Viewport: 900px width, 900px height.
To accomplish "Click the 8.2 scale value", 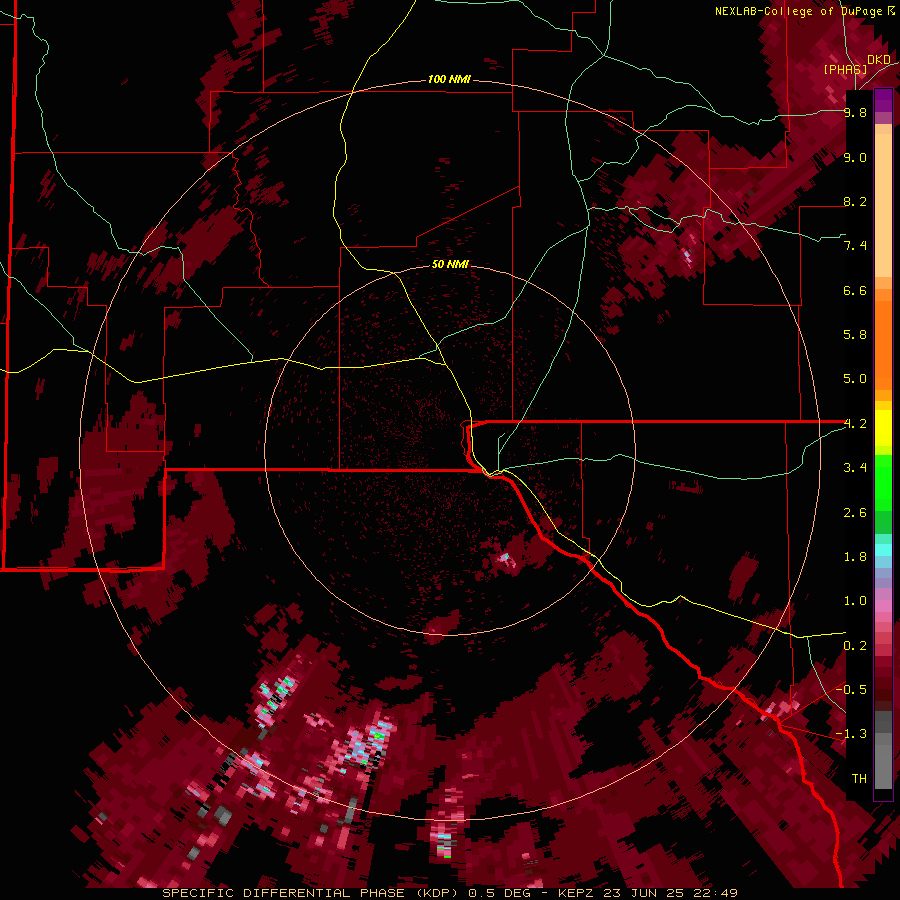I will point(855,201).
